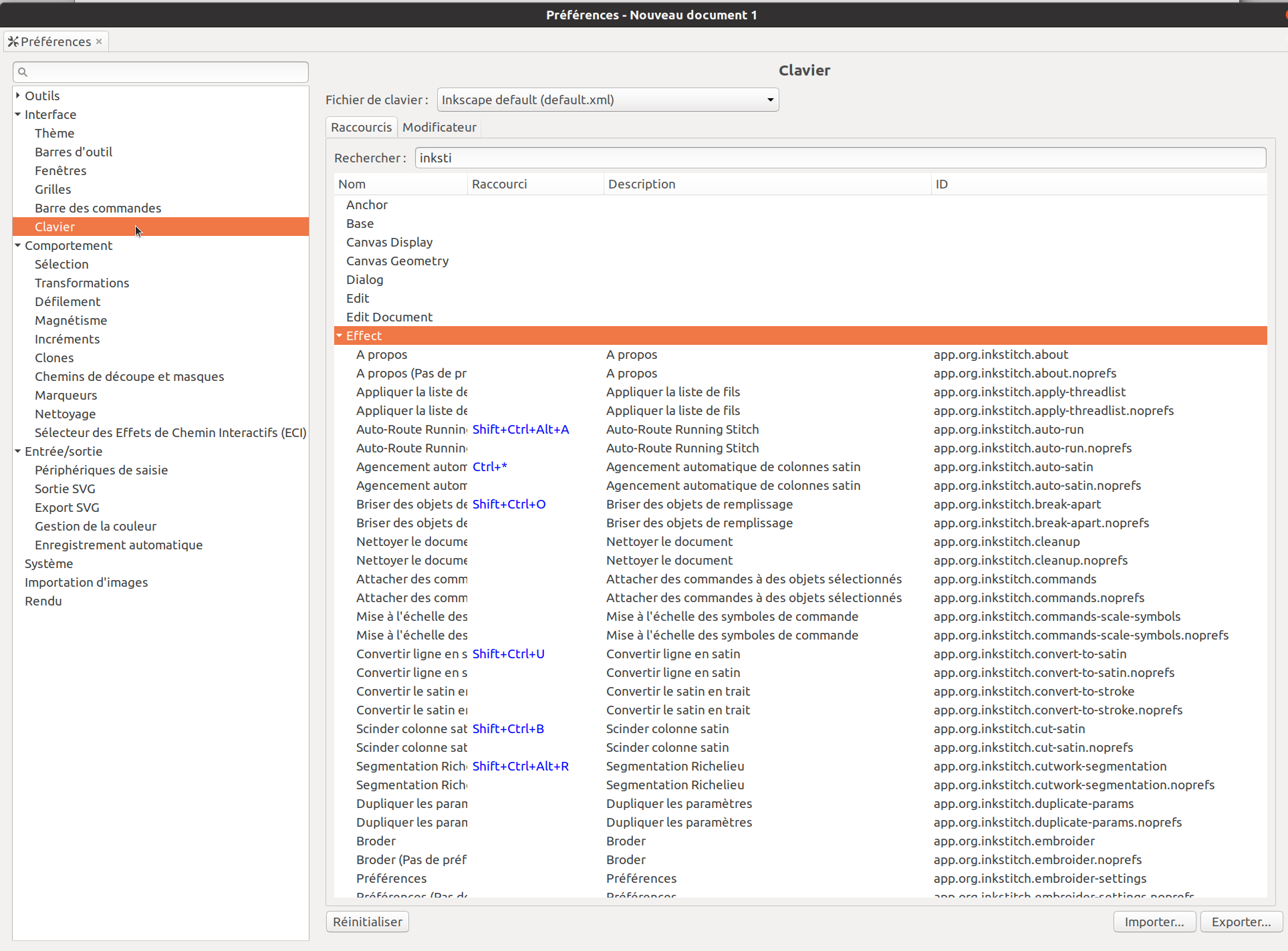1288x951 pixels.
Task: Open Défilement preferences page
Action: click(68, 301)
